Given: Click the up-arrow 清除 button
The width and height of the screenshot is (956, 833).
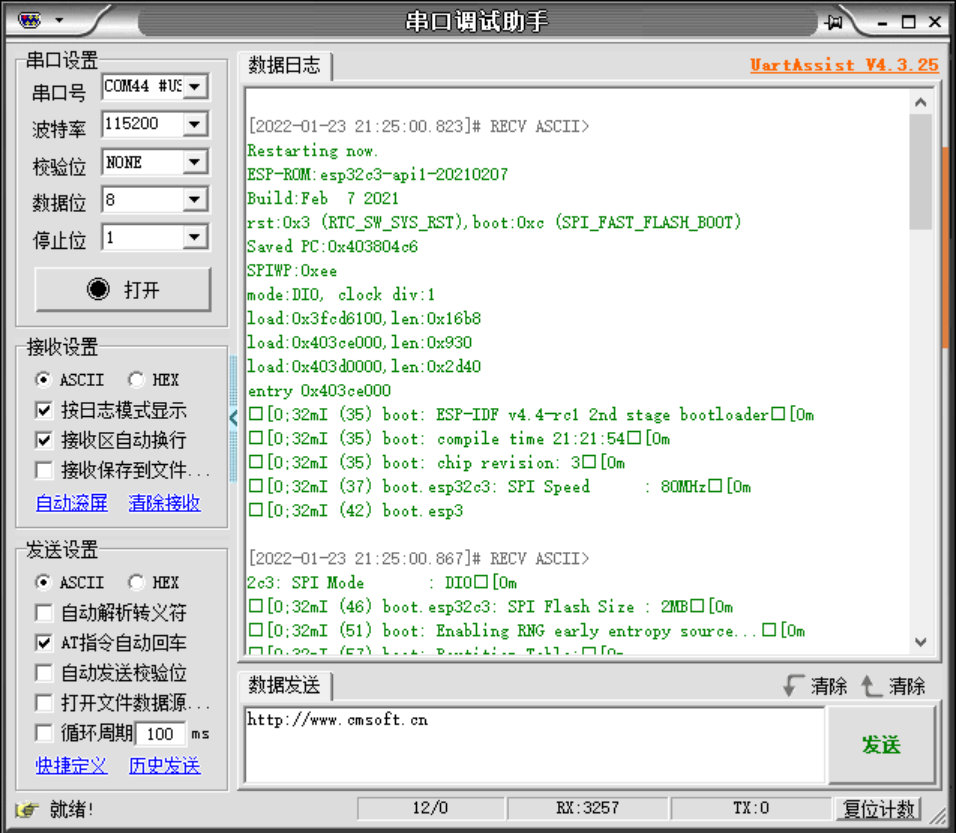Looking at the screenshot, I should (894, 686).
